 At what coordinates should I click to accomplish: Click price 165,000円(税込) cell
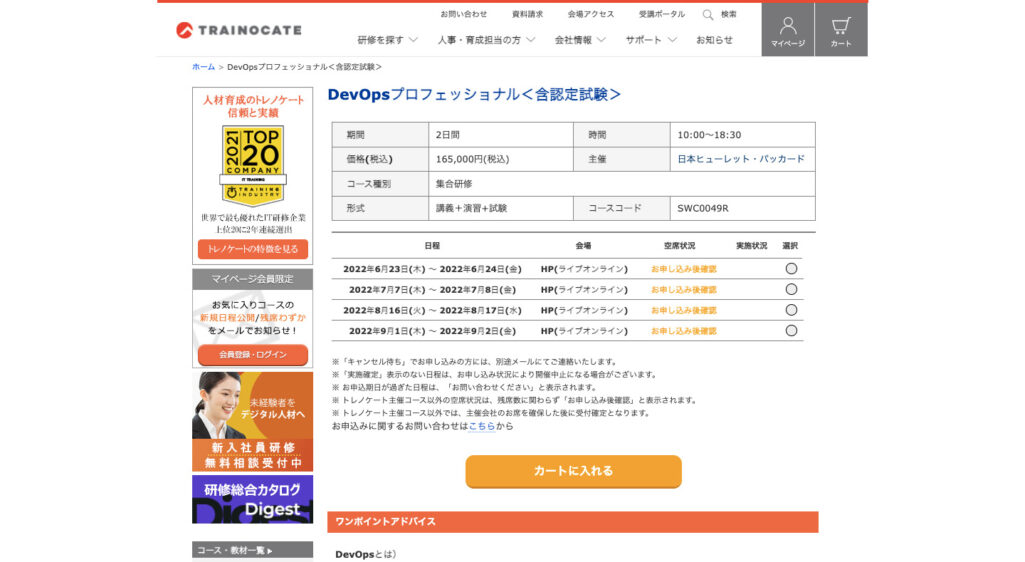(501, 159)
